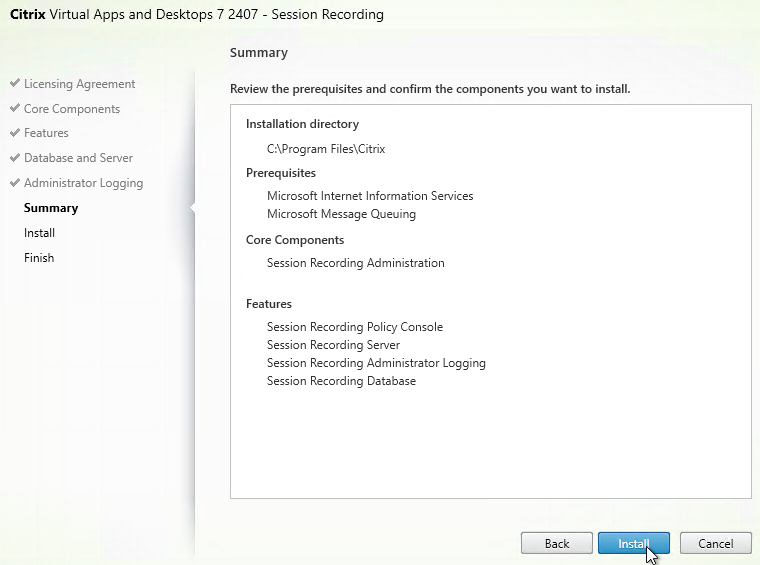Select the Core Components step in sidebar
760x565 pixels.
click(x=72, y=109)
